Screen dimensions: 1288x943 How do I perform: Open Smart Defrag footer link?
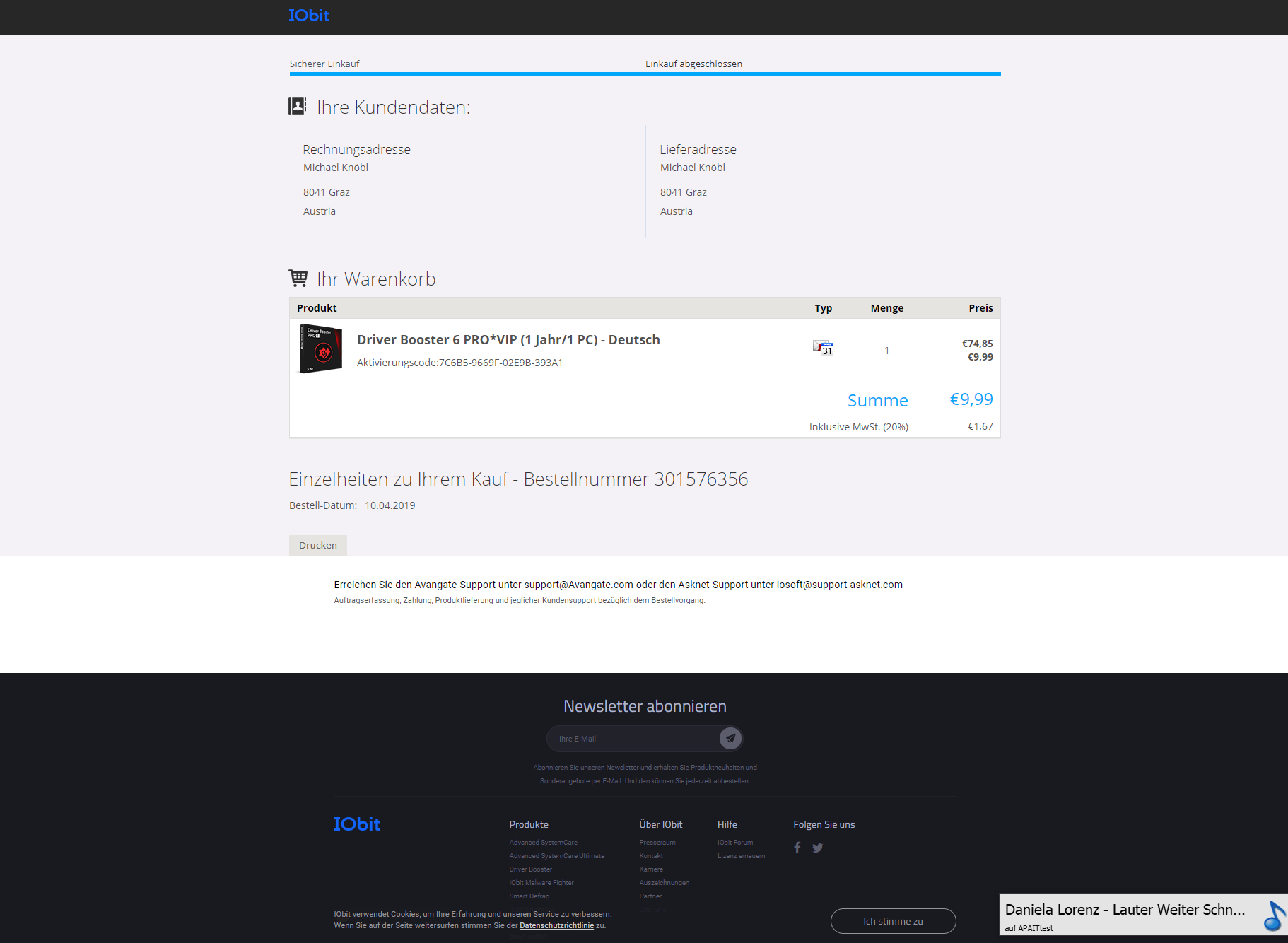pyautogui.click(x=529, y=896)
